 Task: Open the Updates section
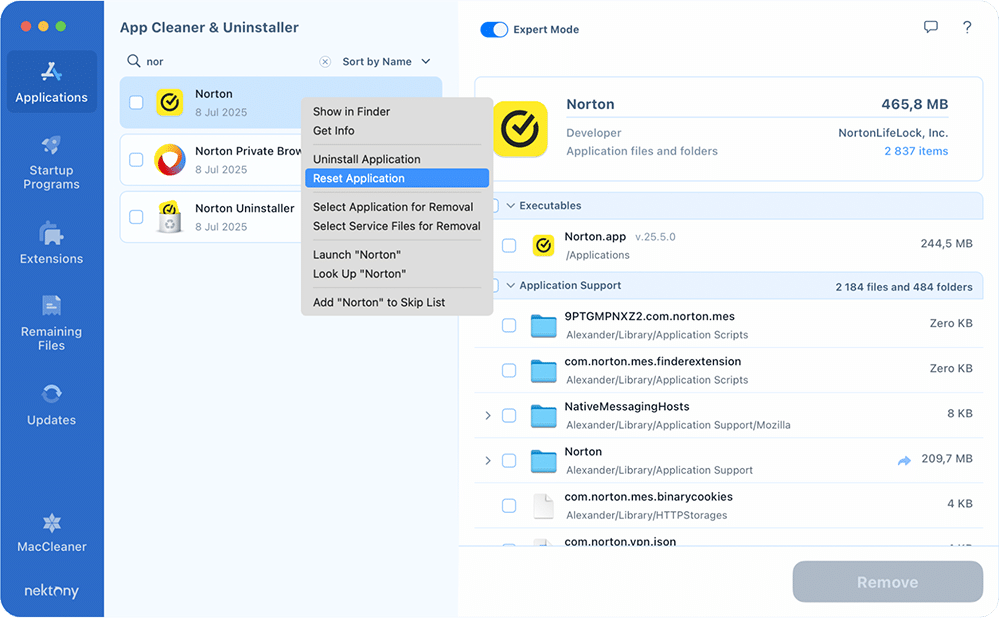(x=52, y=404)
